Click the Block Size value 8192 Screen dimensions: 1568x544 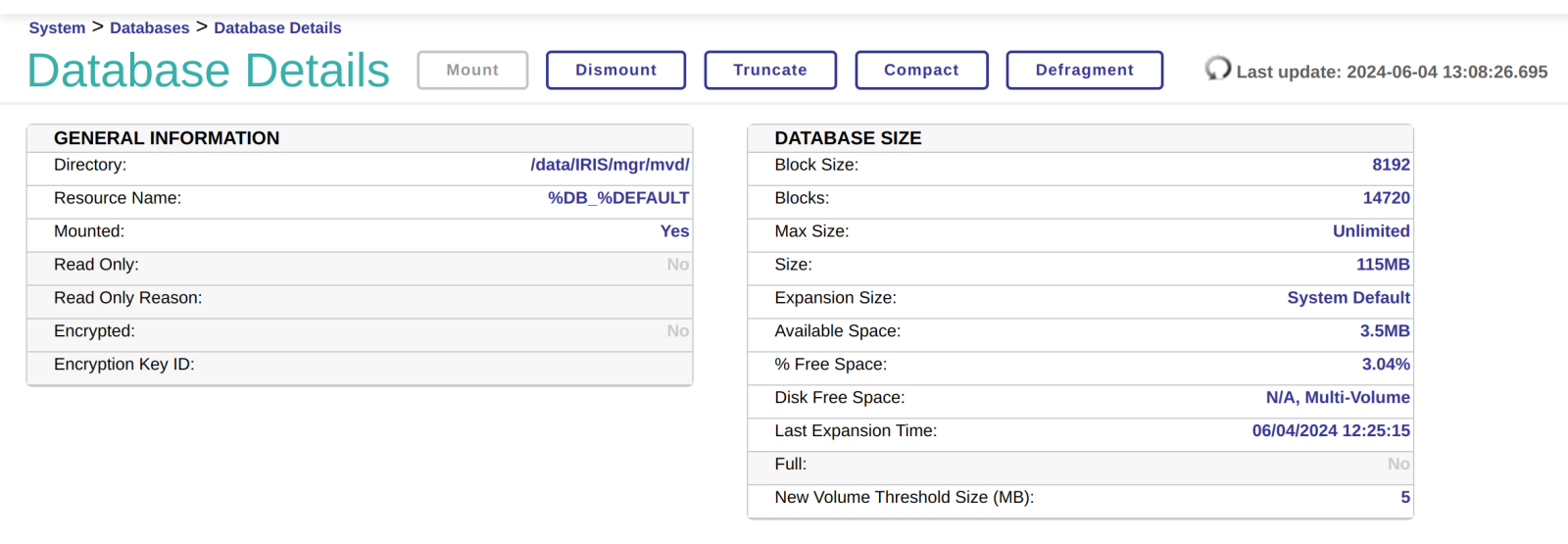click(1391, 165)
